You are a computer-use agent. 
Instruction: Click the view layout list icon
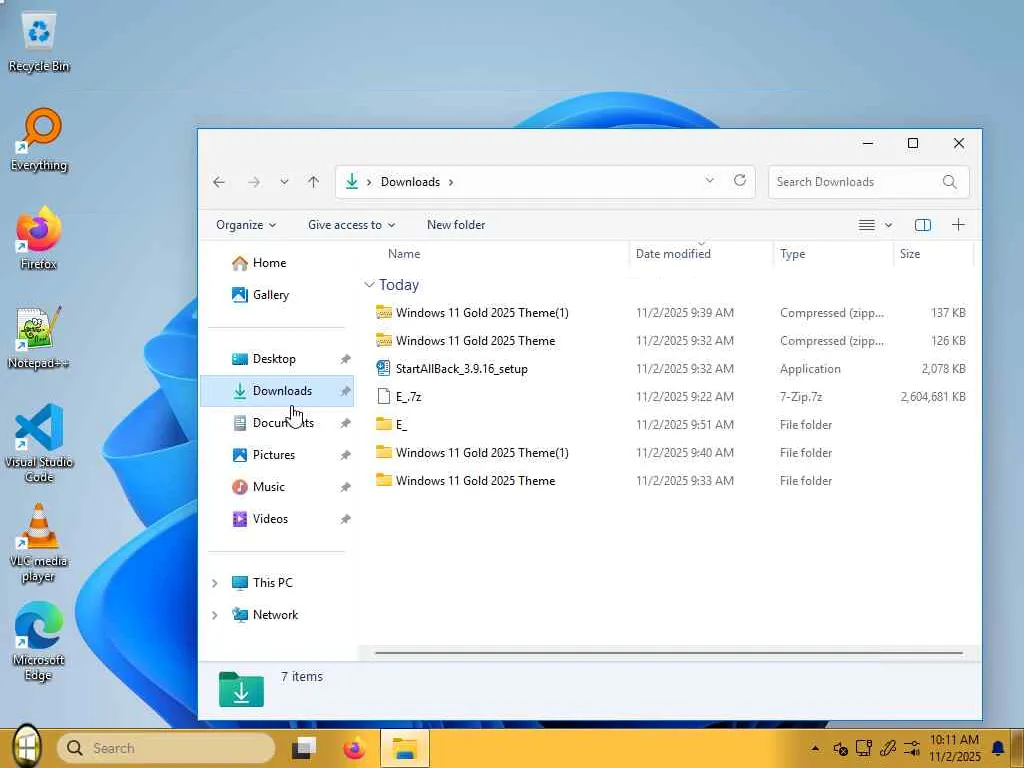point(867,225)
